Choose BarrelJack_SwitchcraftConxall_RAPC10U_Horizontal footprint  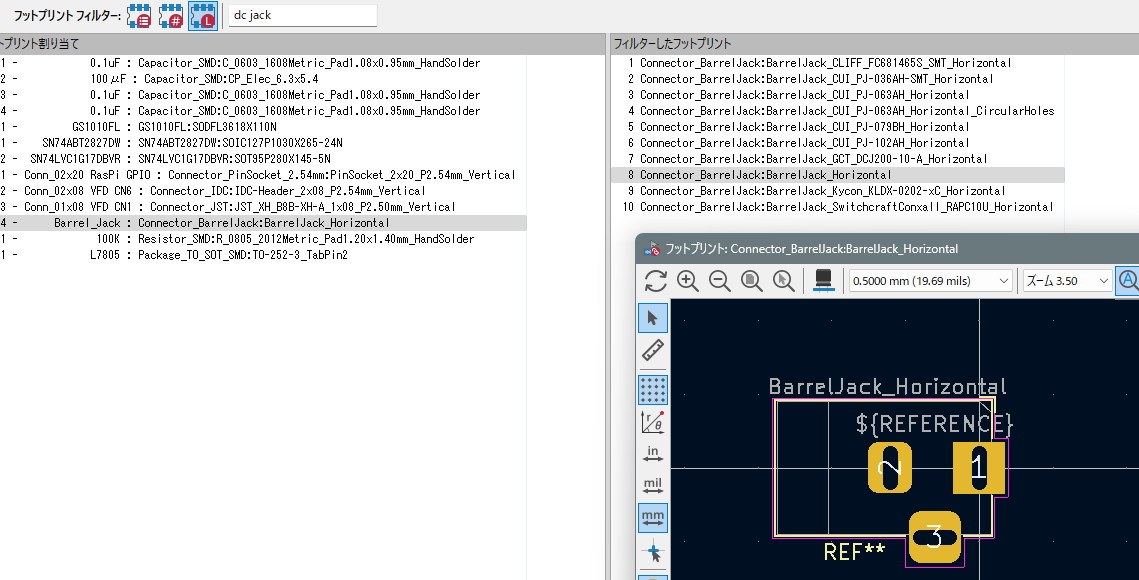pyautogui.click(x=838, y=206)
